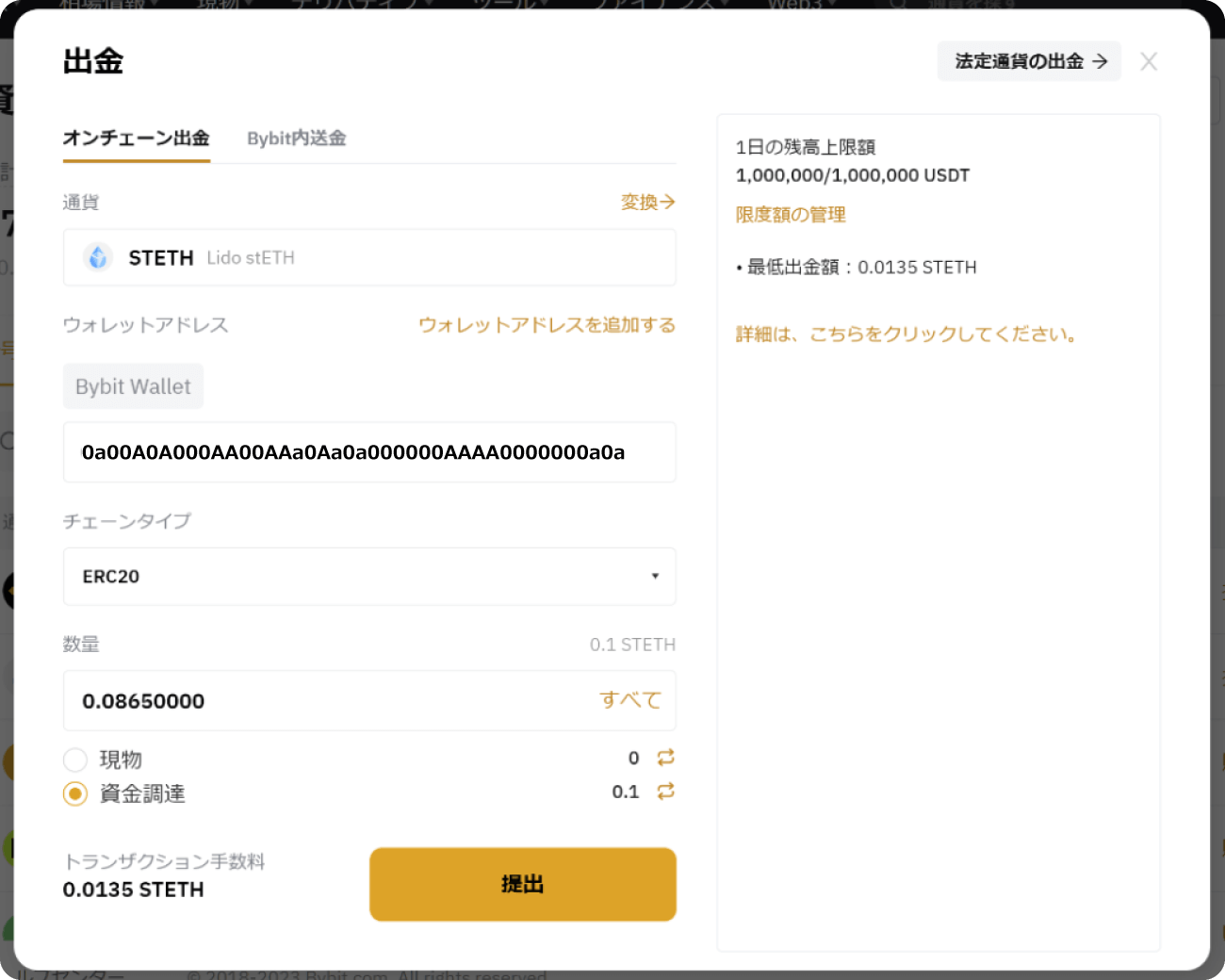Click the 詳細は、こちらをクリックしてください link
This screenshot has width=1225, height=980.
point(906,335)
